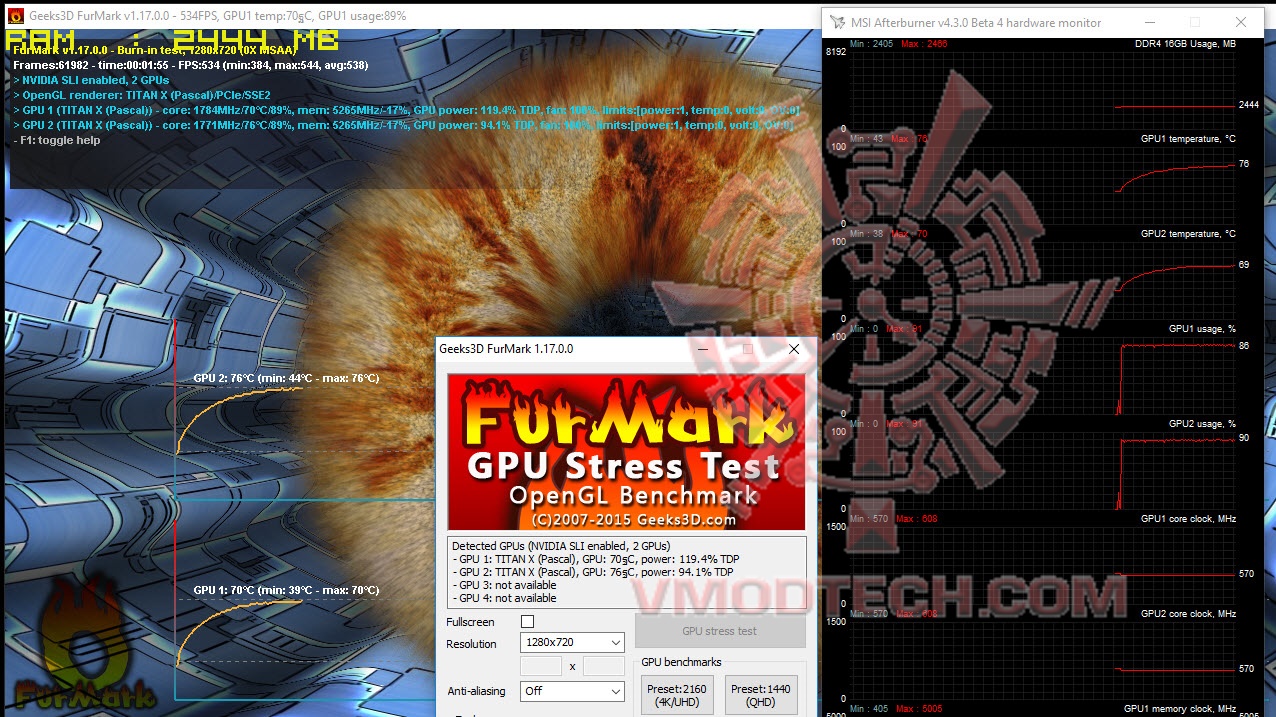This screenshot has width=1276, height=717.
Task: Open the Anti-aliasing dropdown set to Off
Action: 574,691
